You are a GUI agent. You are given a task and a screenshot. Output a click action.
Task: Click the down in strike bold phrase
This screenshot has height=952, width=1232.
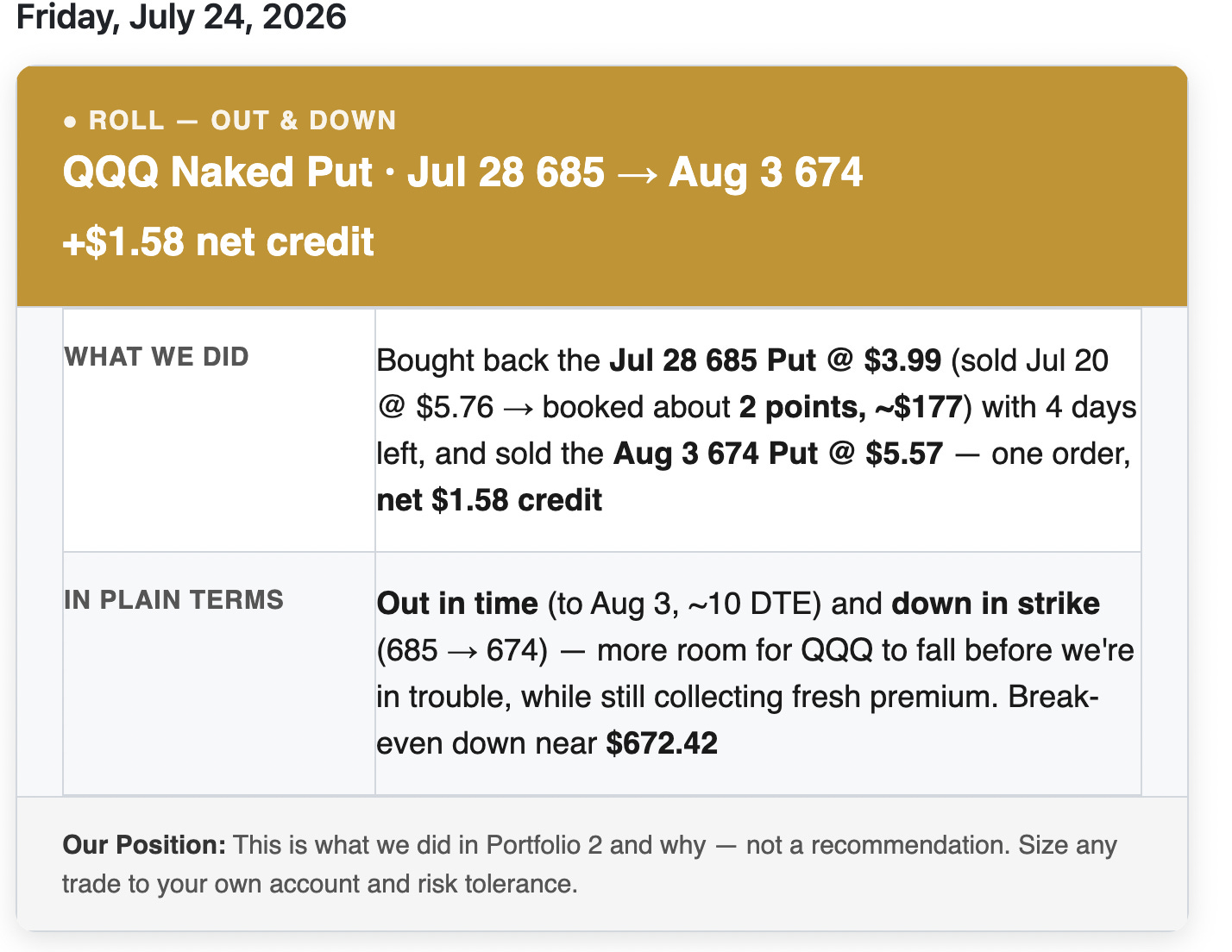pos(996,604)
